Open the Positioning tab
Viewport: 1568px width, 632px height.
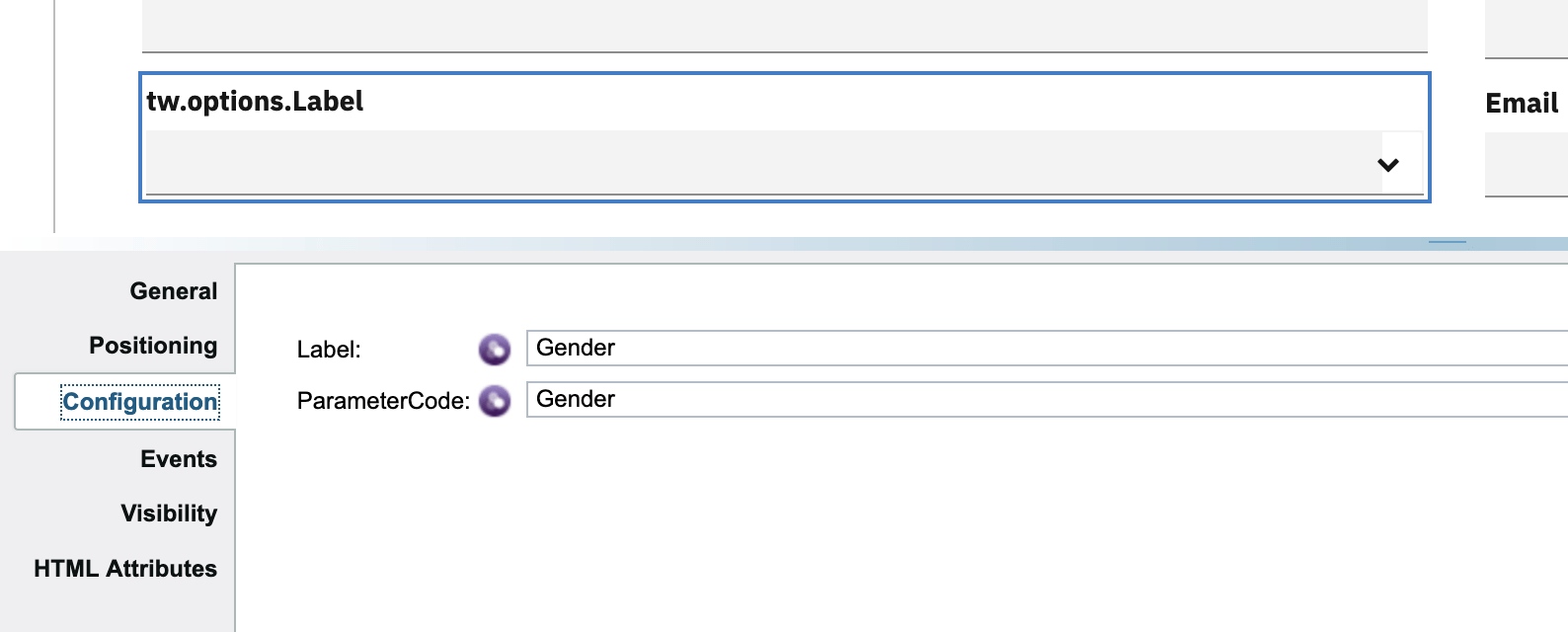[x=153, y=345]
